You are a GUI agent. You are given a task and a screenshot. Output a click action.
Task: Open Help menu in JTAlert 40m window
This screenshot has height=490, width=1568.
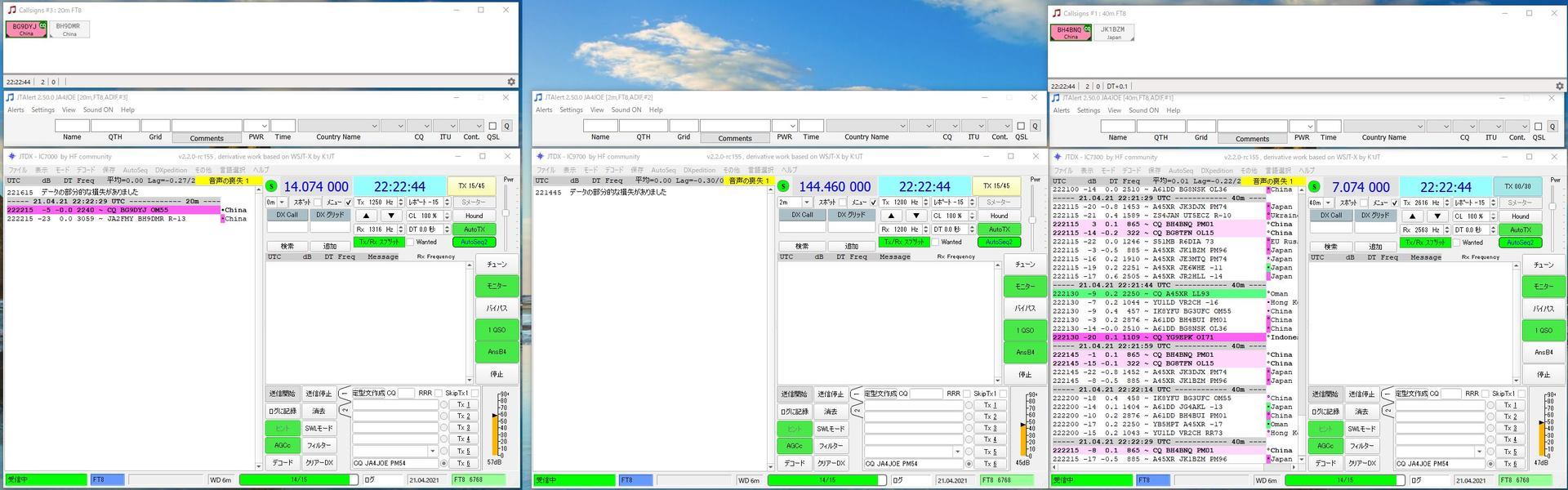pos(1173,110)
